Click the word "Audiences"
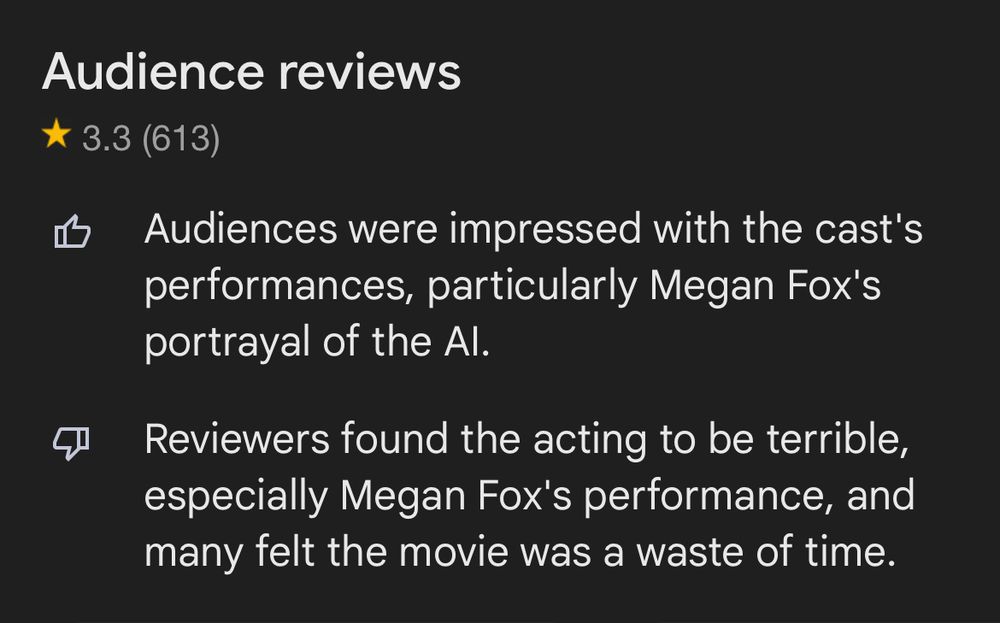Viewport: 1000px width, 623px height. coord(240,230)
